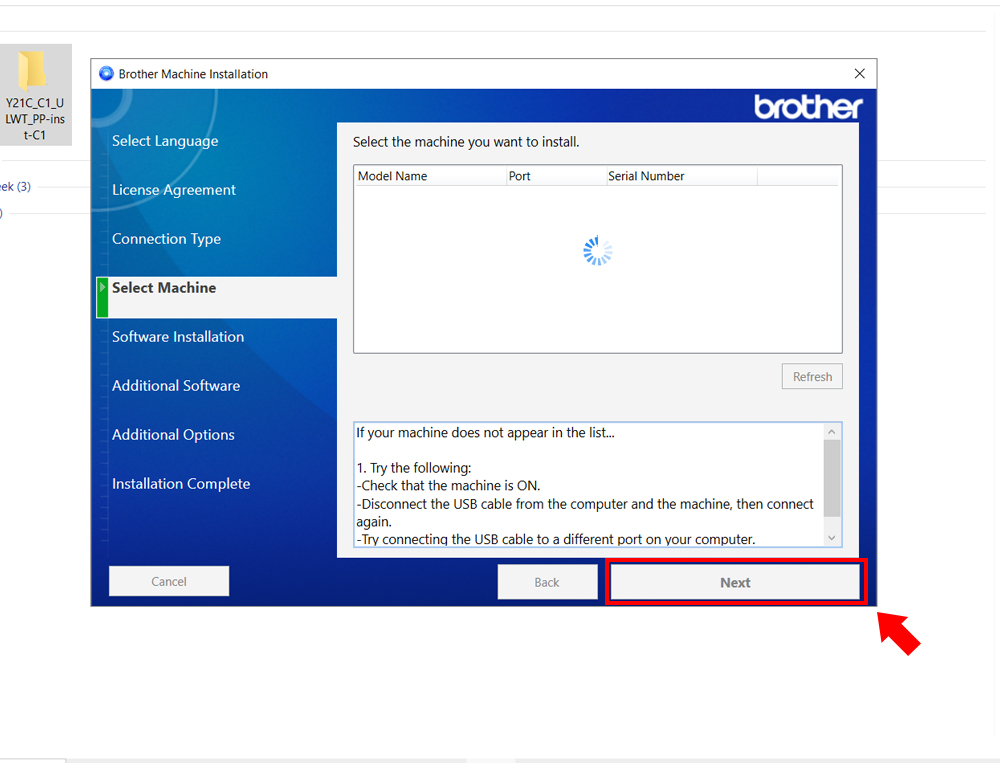Viewport: 1000px width, 763px height.
Task: Click the Next button
Action: [x=735, y=582]
